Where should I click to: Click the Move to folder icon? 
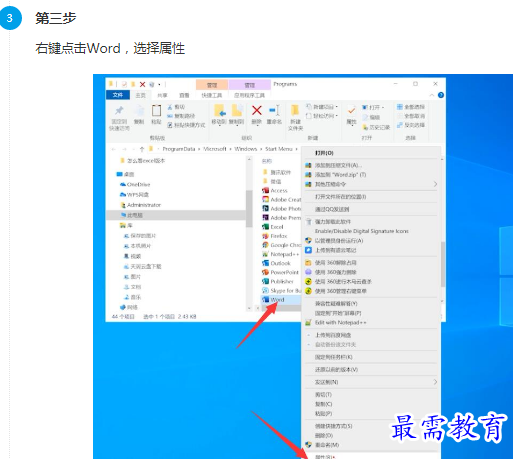(220, 110)
